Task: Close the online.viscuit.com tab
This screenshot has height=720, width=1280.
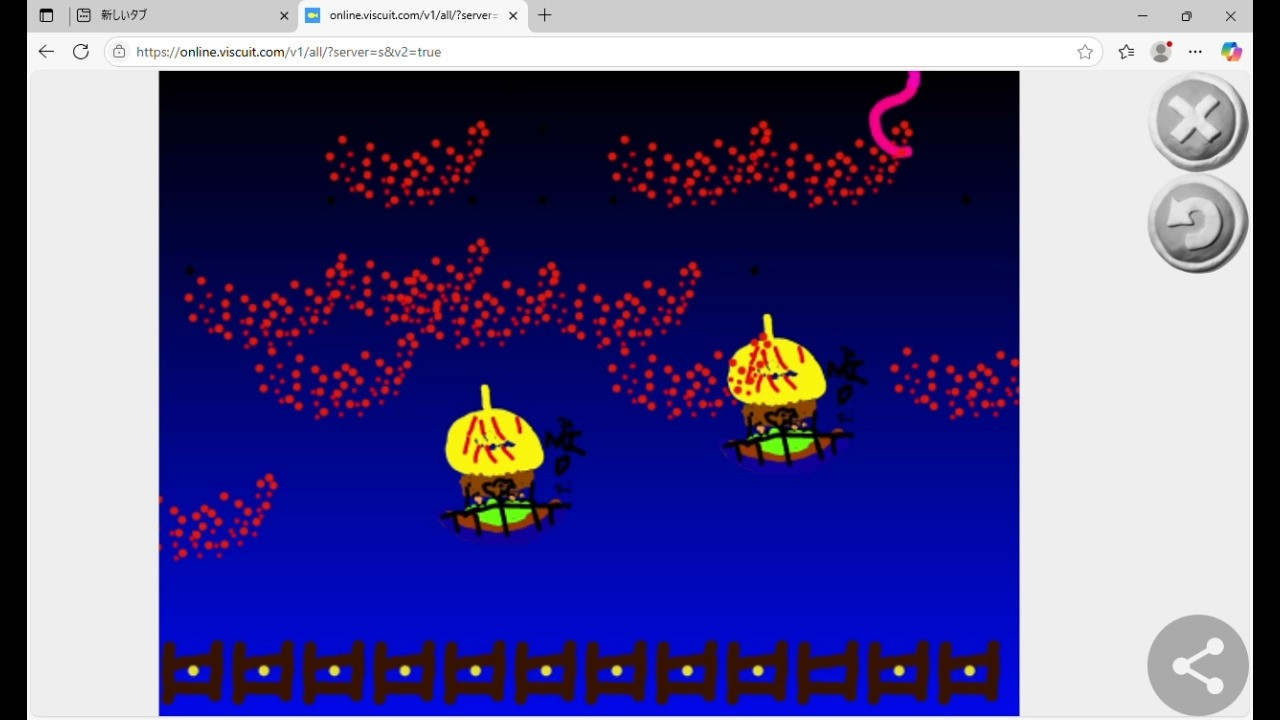Action: (x=513, y=16)
